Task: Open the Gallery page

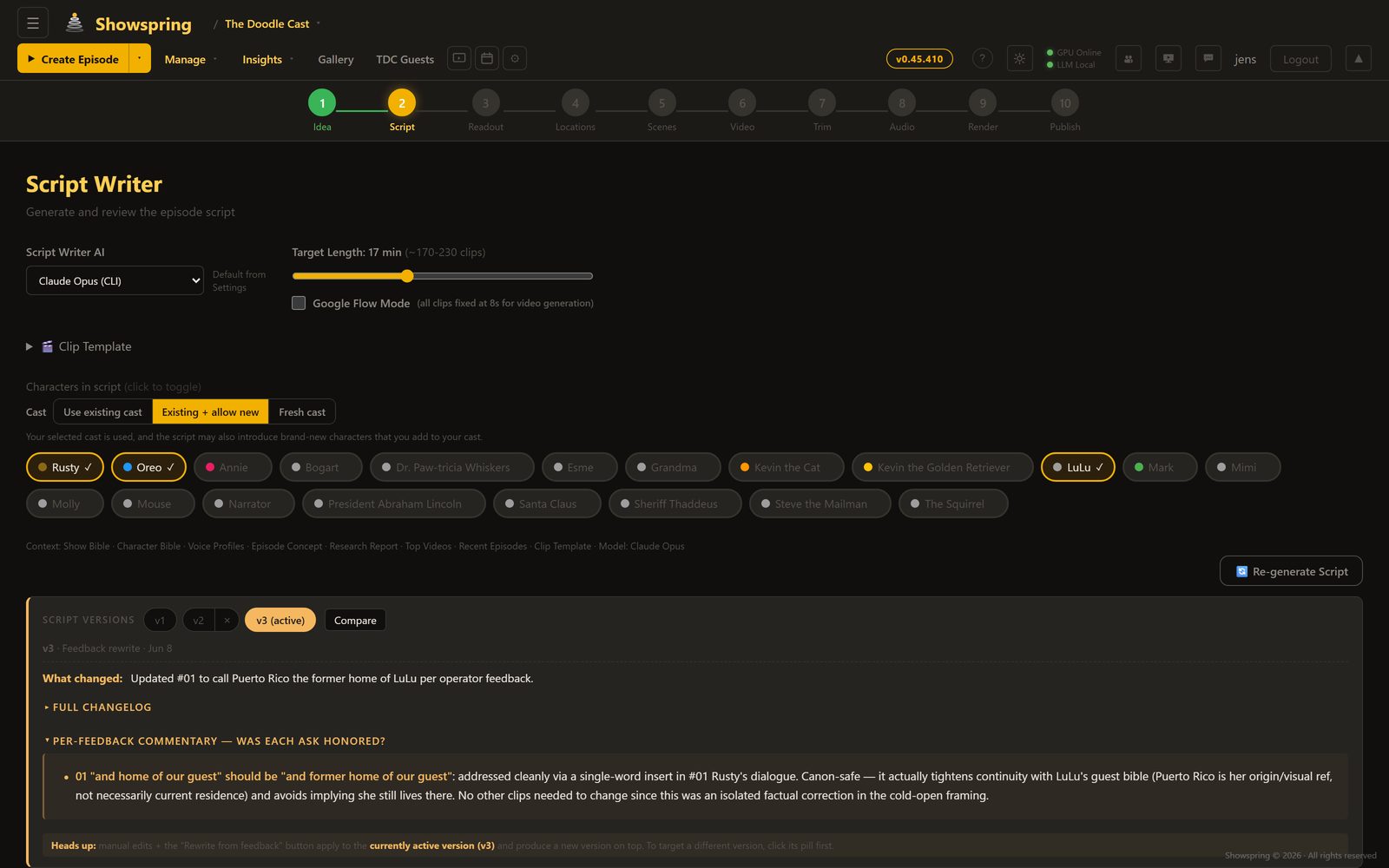Action: (x=335, y=59)
